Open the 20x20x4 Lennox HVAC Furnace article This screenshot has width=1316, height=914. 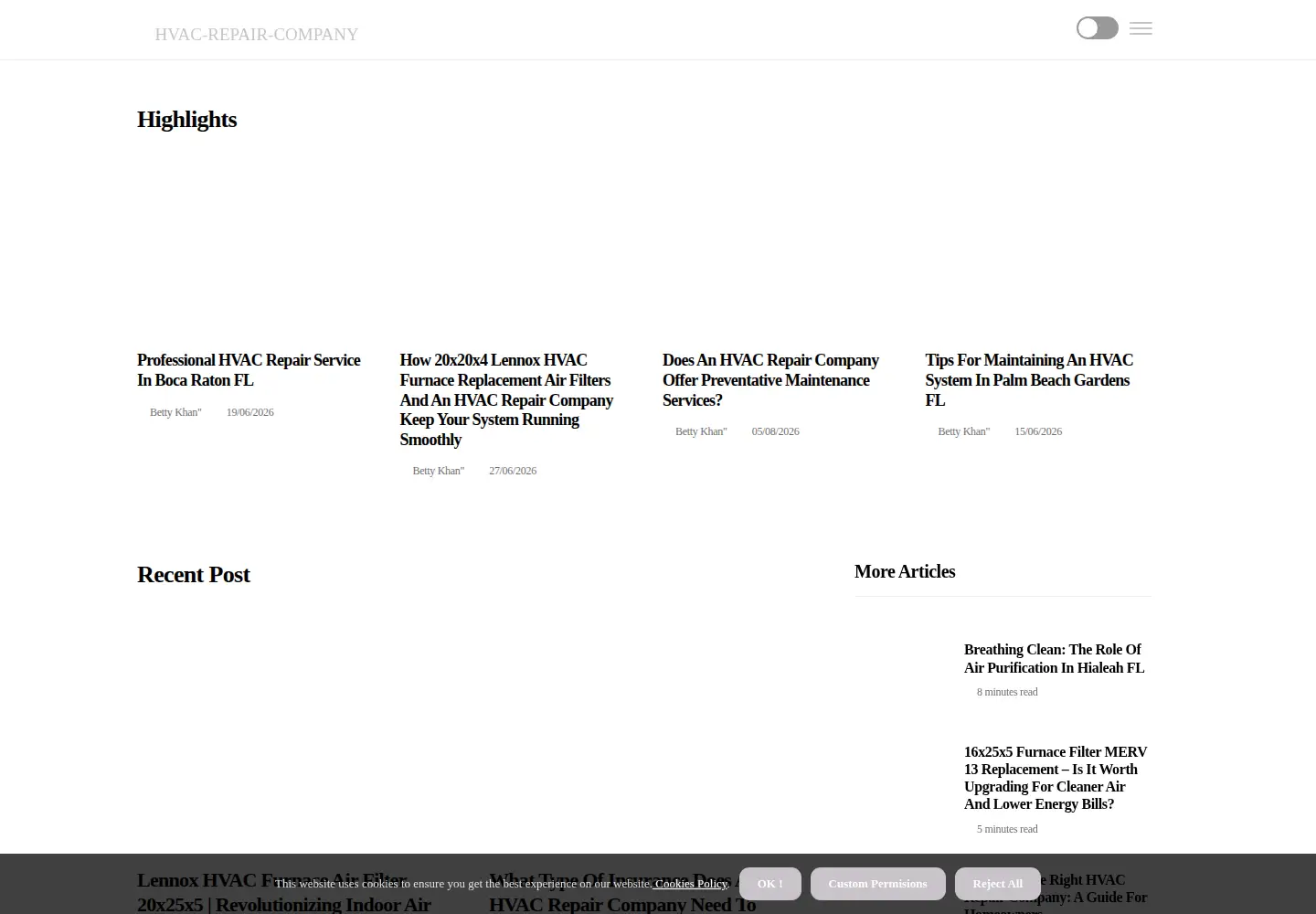point(507,399)
